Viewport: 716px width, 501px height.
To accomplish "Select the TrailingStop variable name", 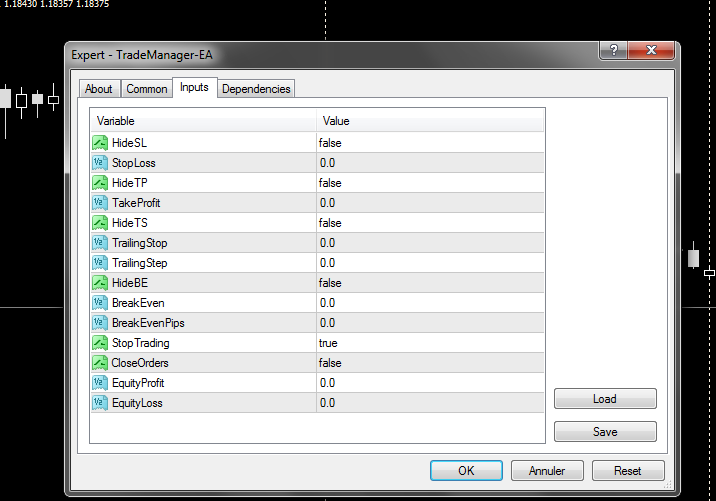I will [x=140, y=243].
